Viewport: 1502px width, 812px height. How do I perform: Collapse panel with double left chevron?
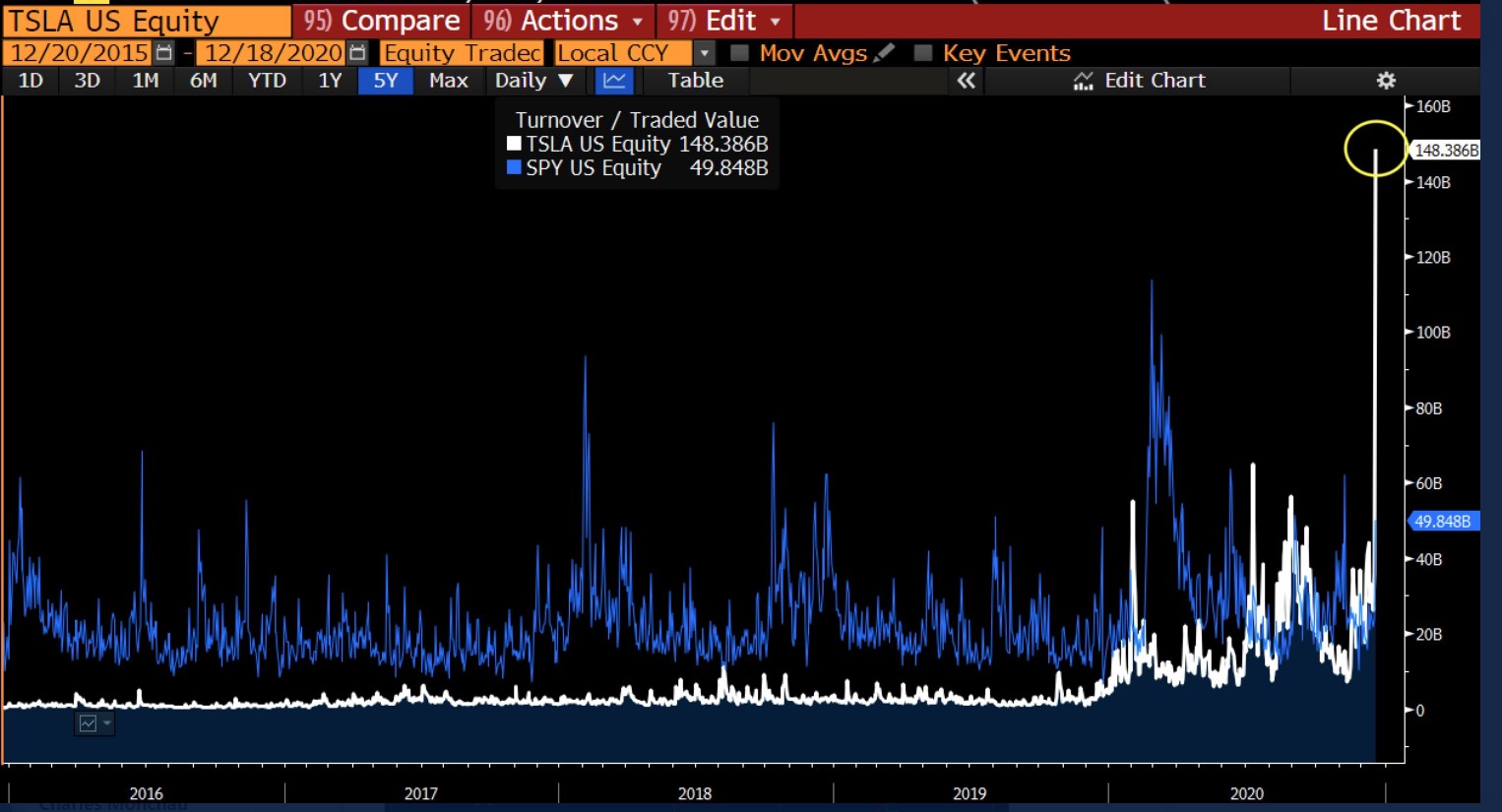(967, 81)
